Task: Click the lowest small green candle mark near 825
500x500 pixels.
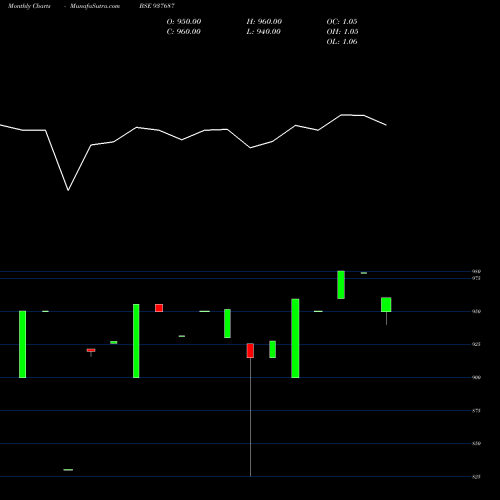Action: tap(68, 470)
